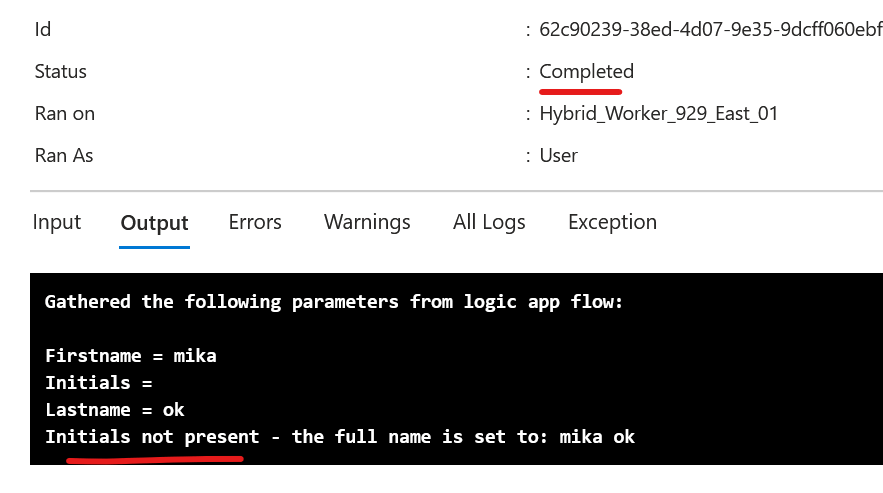Click the User value for Ran As

(558, 156)
